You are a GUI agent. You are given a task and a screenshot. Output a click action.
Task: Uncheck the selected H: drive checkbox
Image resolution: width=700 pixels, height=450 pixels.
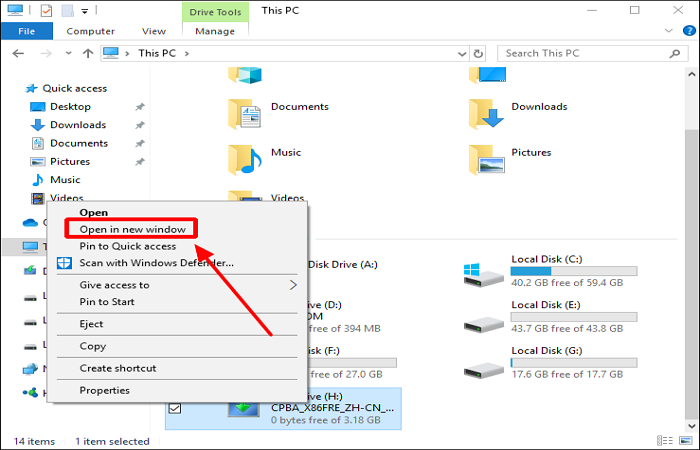pyautogui.click(x=175, y=408)
